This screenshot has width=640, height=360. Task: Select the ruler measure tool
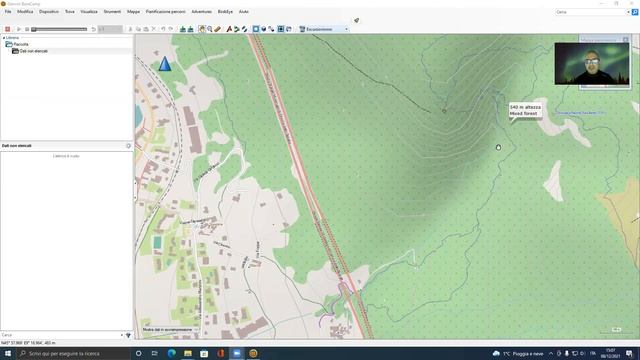[x=218, y=29]
